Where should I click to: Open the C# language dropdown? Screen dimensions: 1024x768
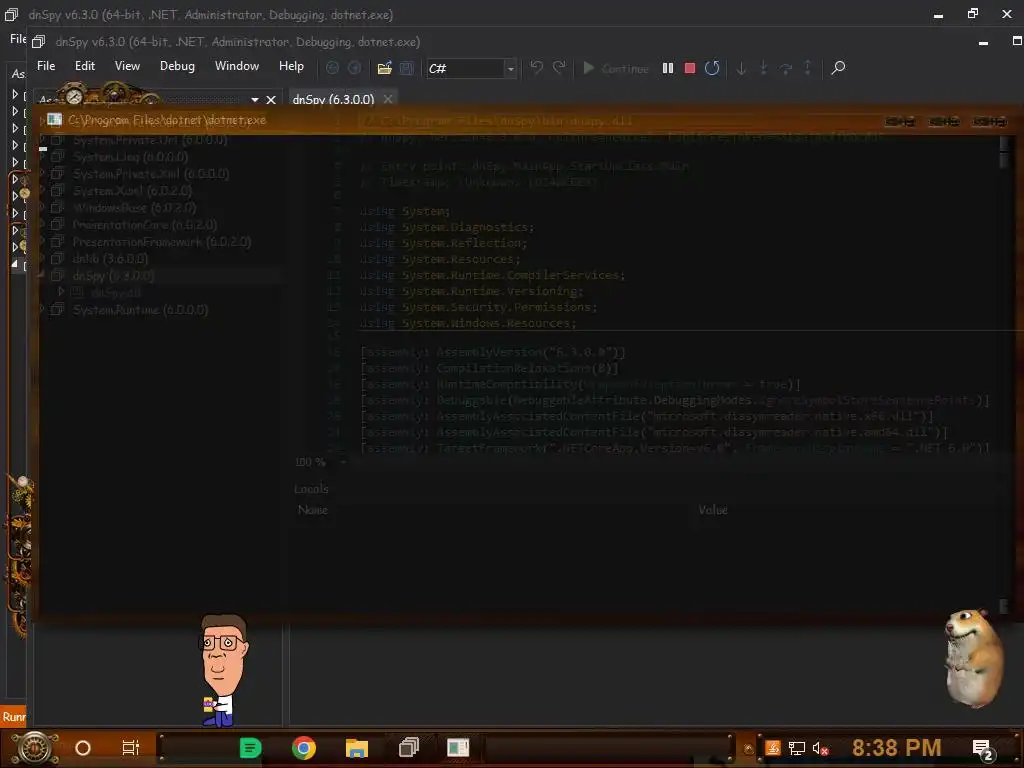point(472,69)
